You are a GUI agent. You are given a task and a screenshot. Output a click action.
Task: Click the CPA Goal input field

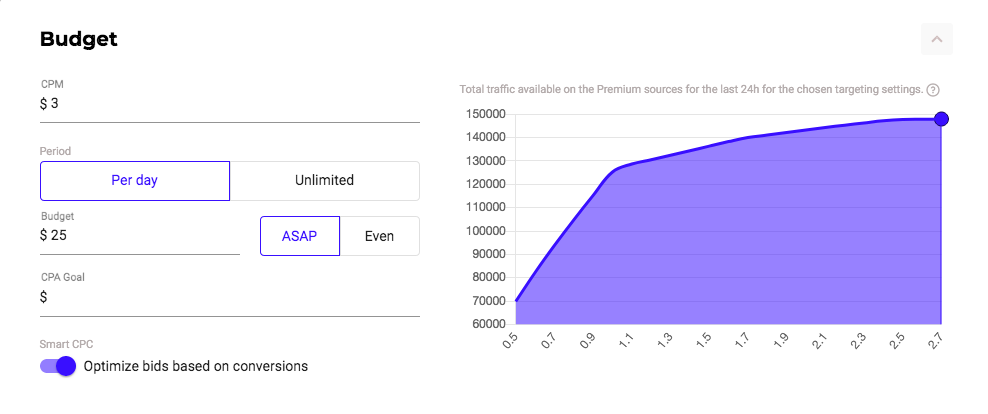[230, 297]
